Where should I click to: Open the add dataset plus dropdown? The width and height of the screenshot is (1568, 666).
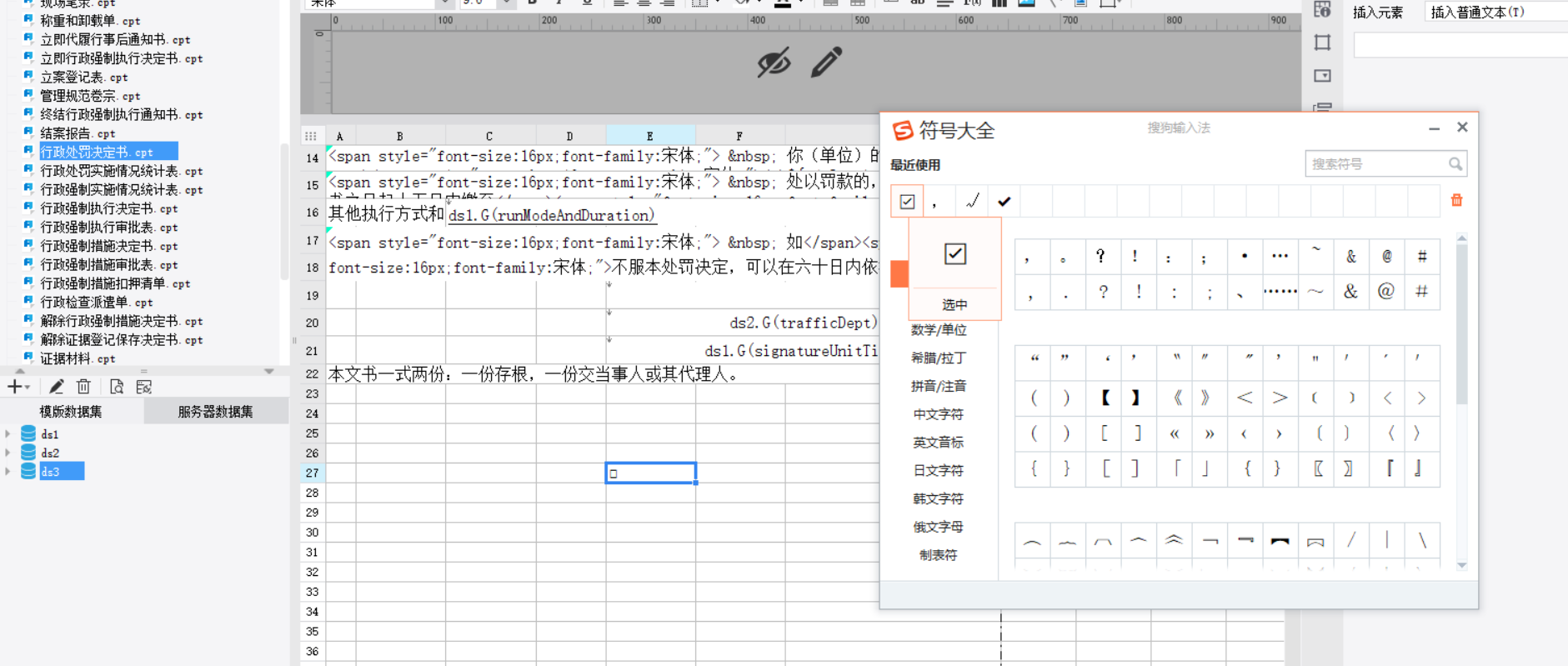pyautogui.click(x=18, y=387)
